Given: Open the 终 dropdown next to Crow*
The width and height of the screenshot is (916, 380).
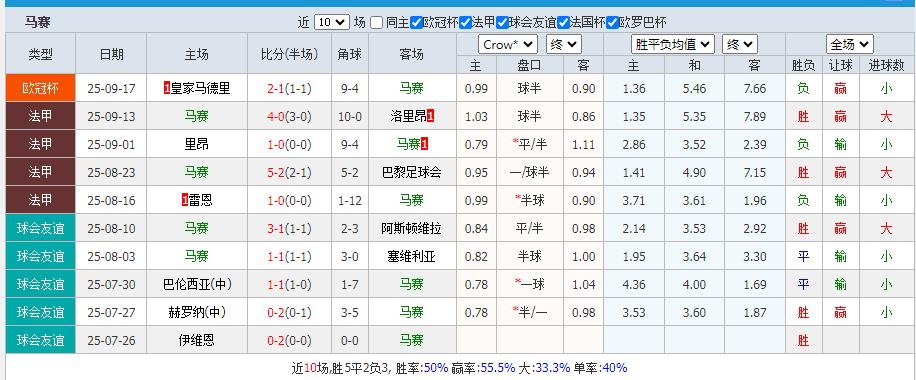Looking at the screenshot, I should [564, 44].
